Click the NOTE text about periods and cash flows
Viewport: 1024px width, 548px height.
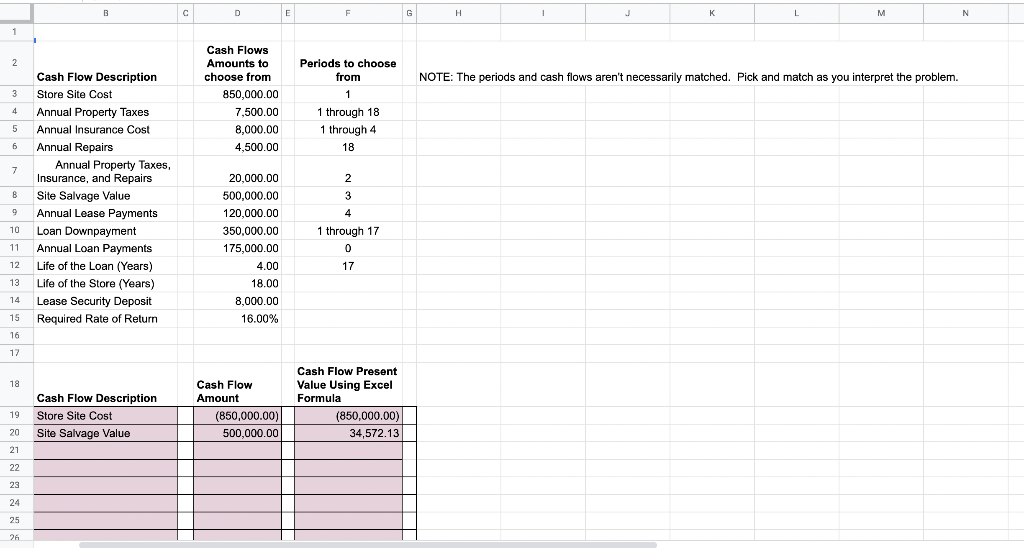688,77
